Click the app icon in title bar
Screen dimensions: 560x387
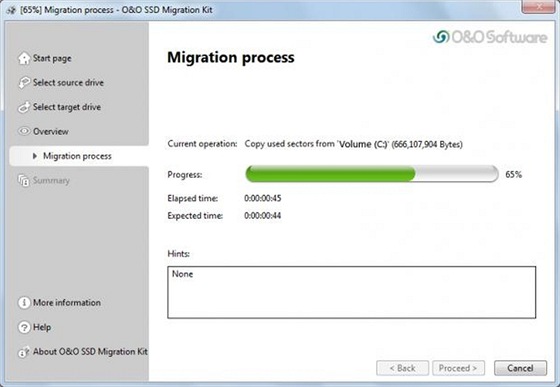(11, 10)
